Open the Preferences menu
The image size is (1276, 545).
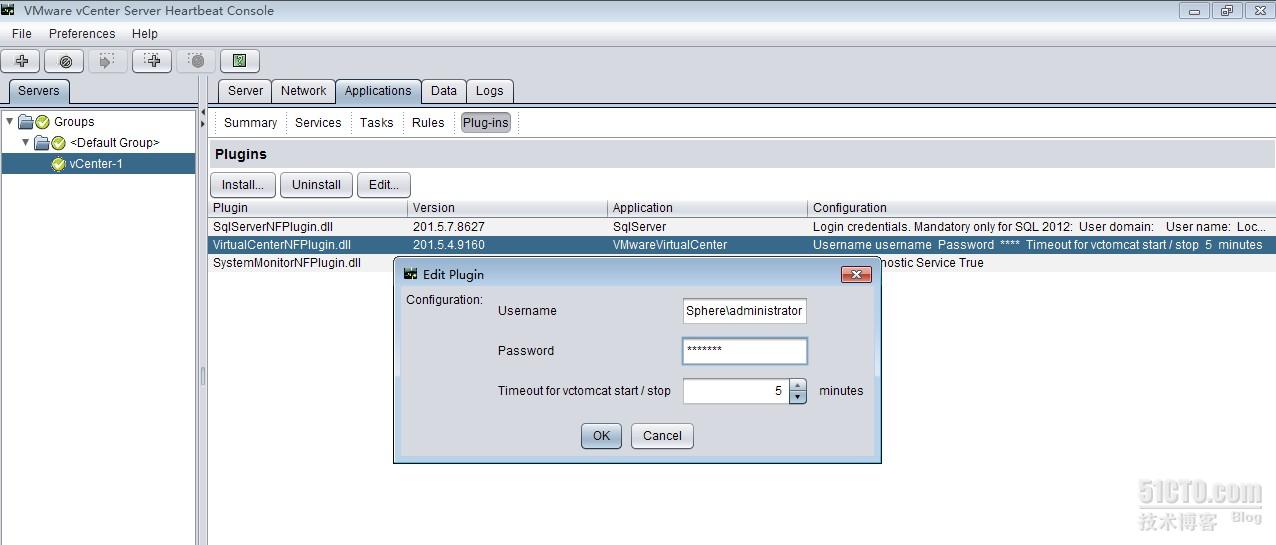pyautogui.click(x=82, y=34)
